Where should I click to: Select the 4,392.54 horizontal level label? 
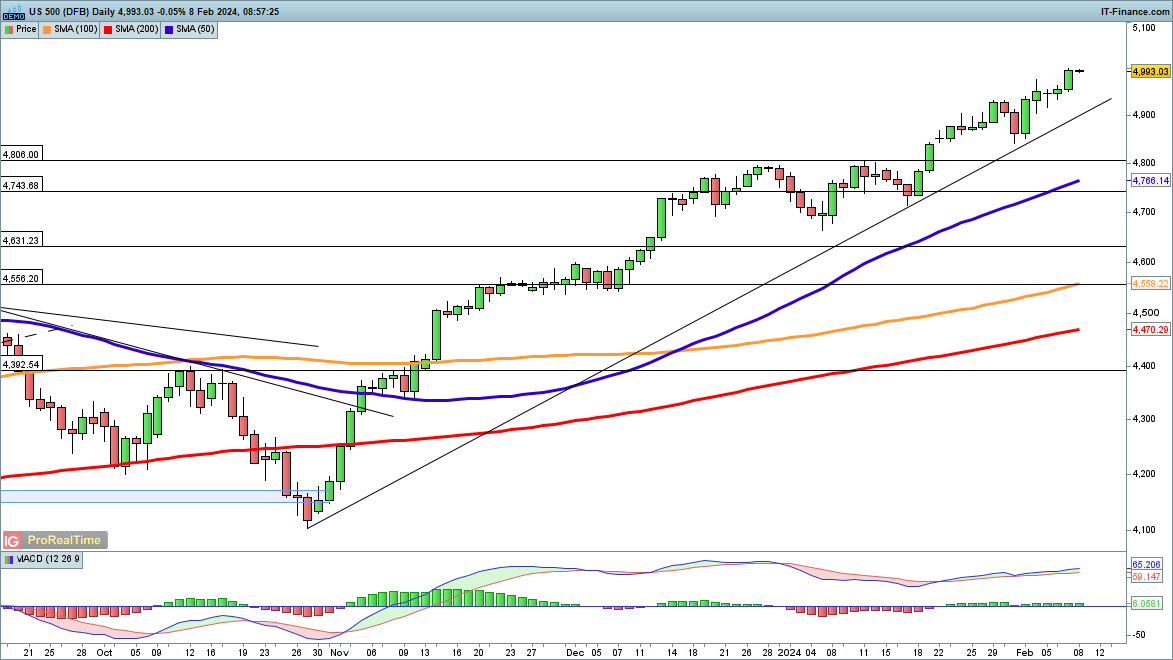21,365
